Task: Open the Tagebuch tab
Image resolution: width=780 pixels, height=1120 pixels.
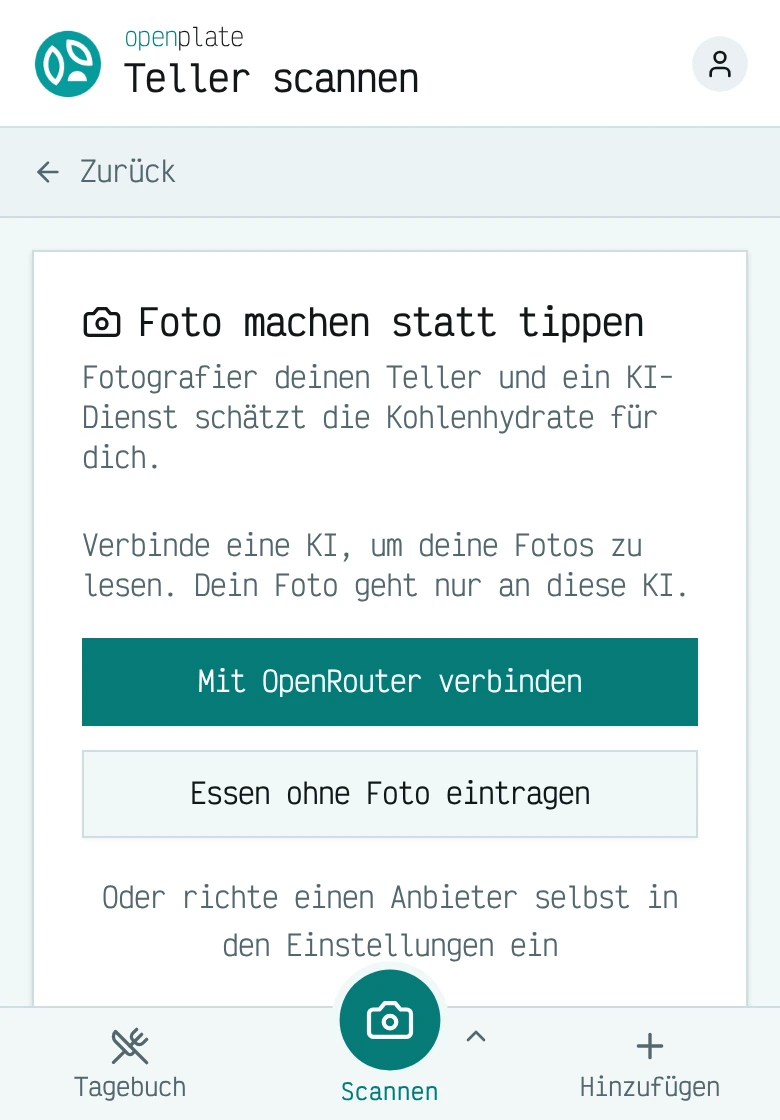Action: pyautogui.click(x=130, y=1064)
